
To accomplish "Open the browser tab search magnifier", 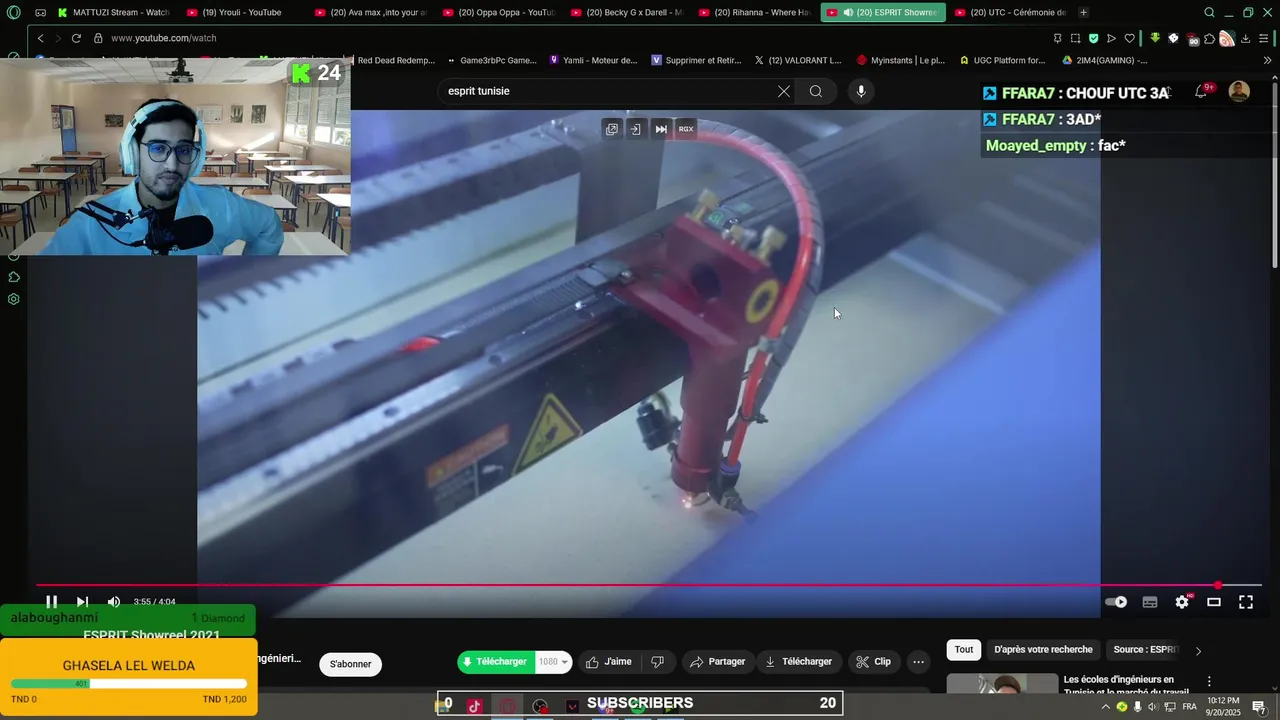I will pyautogui.click(x=1209, y=13).
